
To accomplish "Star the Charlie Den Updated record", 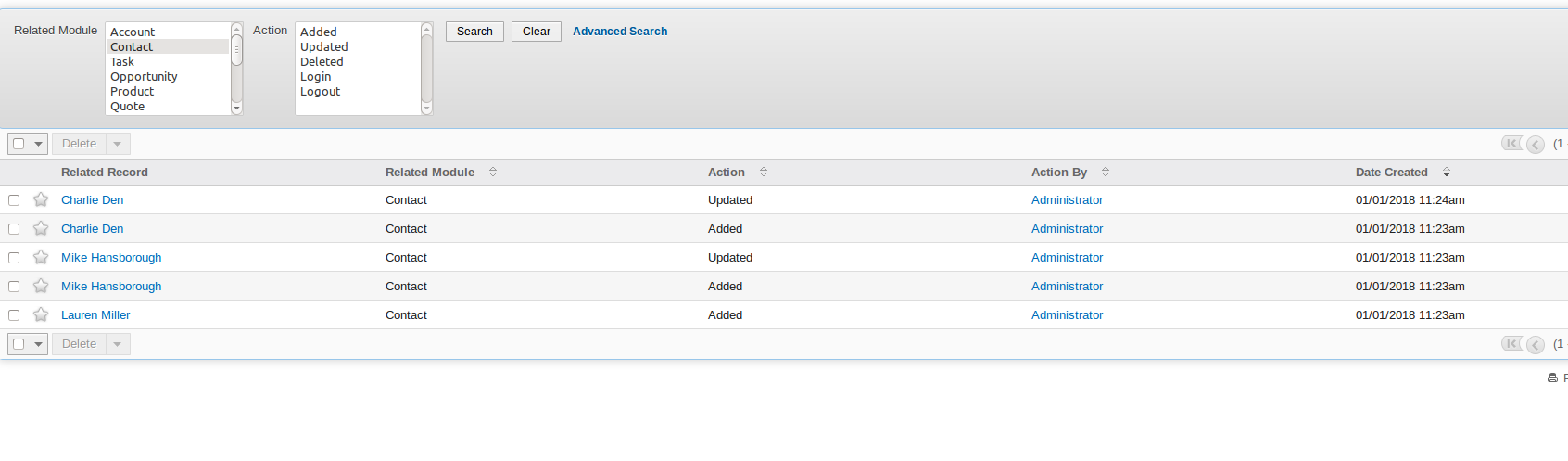I will click(x=41, y=199).
